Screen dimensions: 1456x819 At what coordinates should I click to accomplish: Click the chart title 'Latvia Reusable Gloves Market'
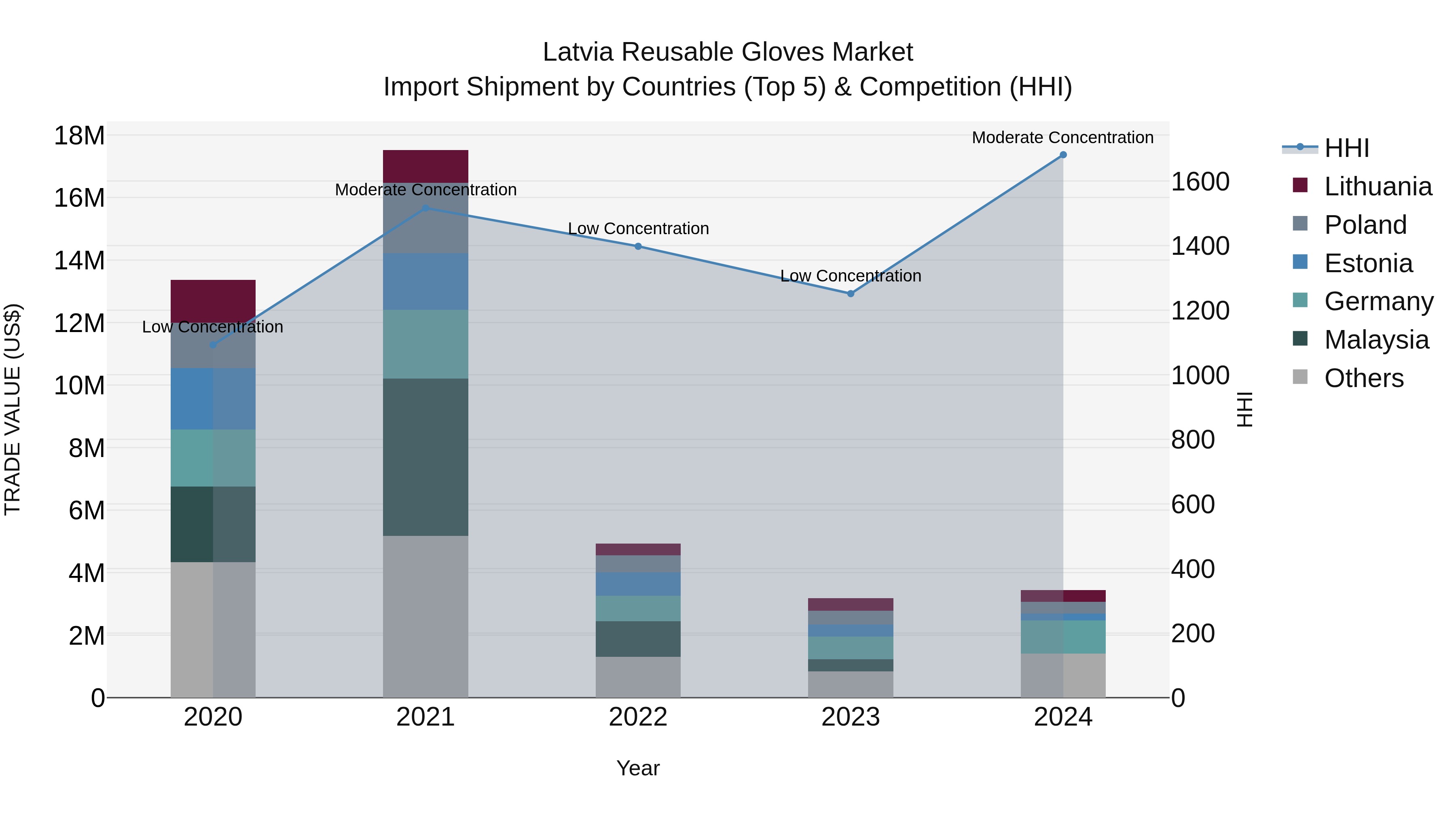728,52
